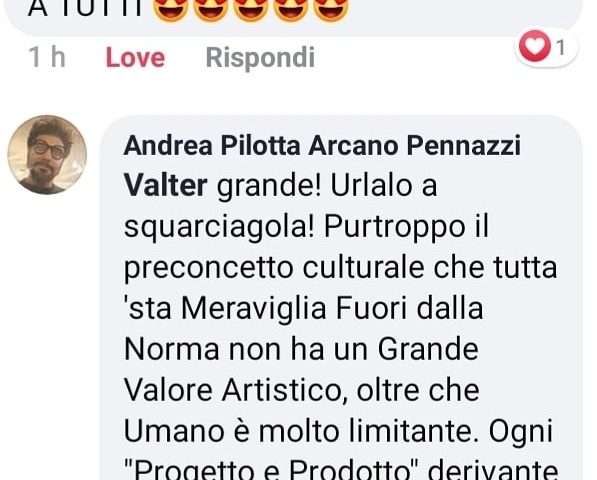Tap the "preconcetto culturale" text line
The image size is (597, 480).
pos(274,268)
